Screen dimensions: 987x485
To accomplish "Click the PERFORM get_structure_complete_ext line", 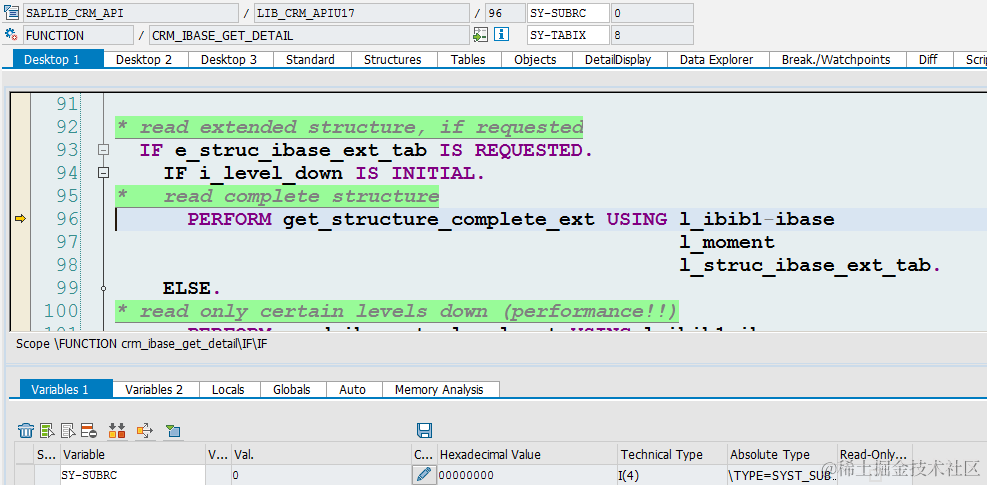I will (x=510, y=219).
